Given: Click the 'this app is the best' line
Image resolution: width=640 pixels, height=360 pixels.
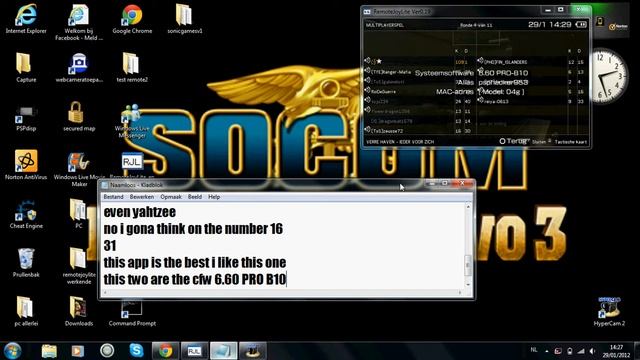Looking at the screenshot, I should pyautogui.click(x=195, y=262).
